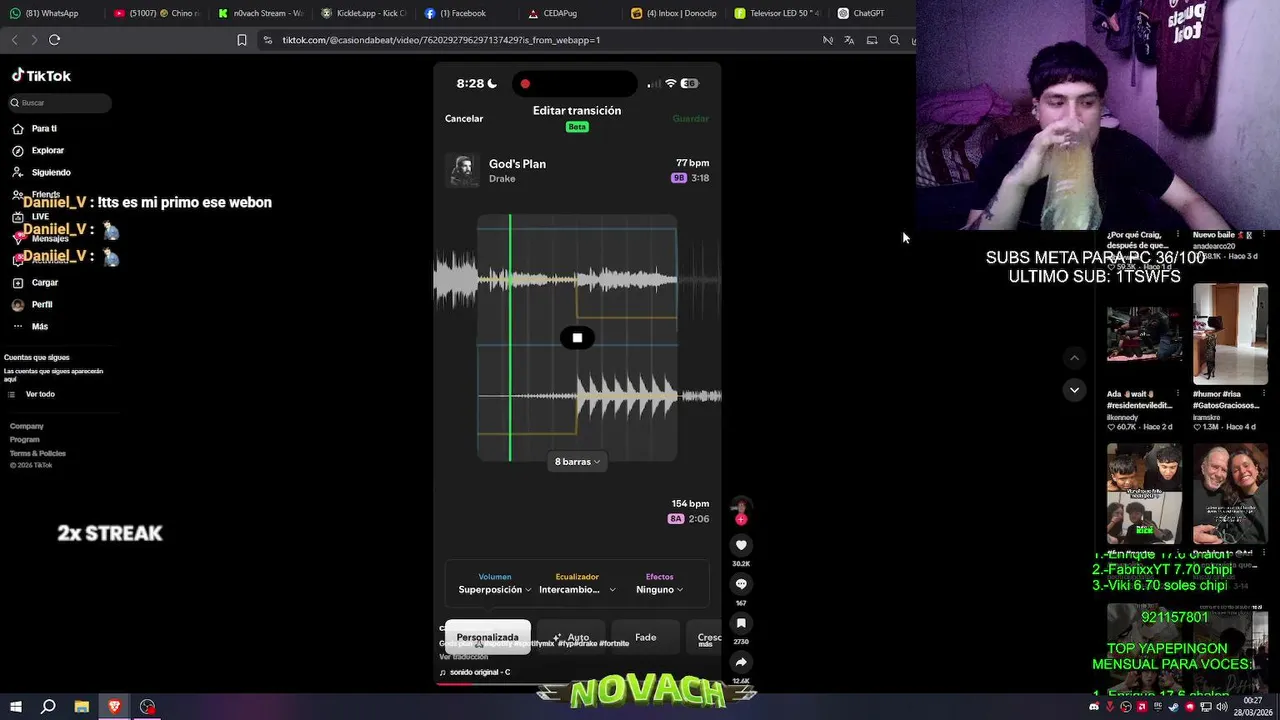Tap Cancelar in the transition editor

click(464, 118)
